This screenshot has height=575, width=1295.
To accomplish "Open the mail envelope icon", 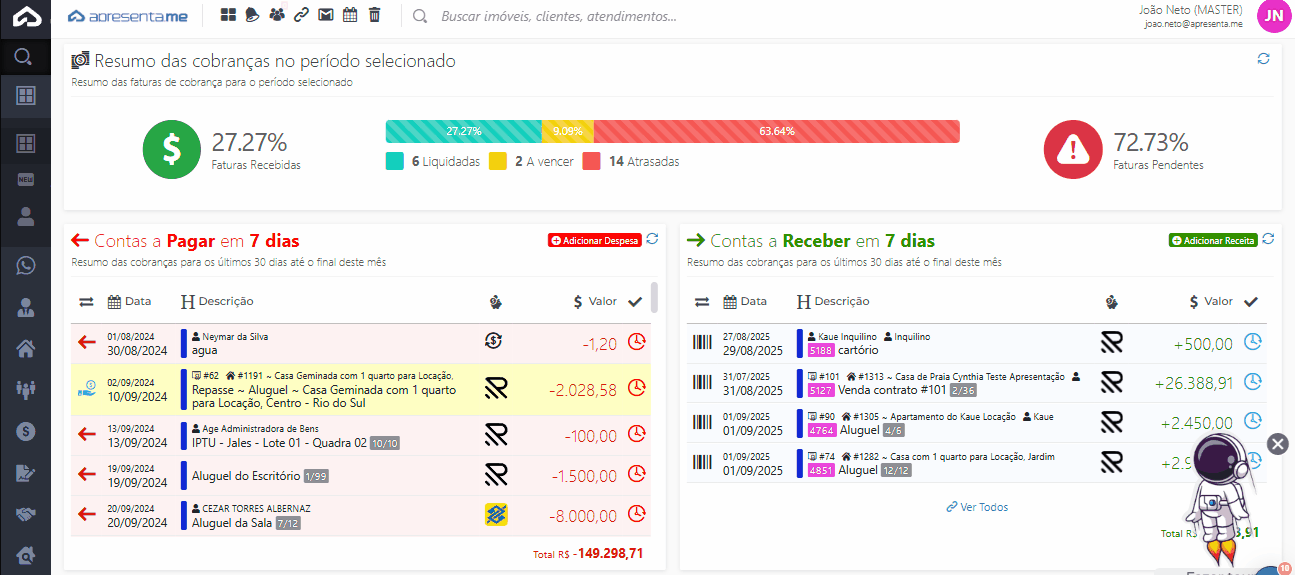I will (325, 15).
